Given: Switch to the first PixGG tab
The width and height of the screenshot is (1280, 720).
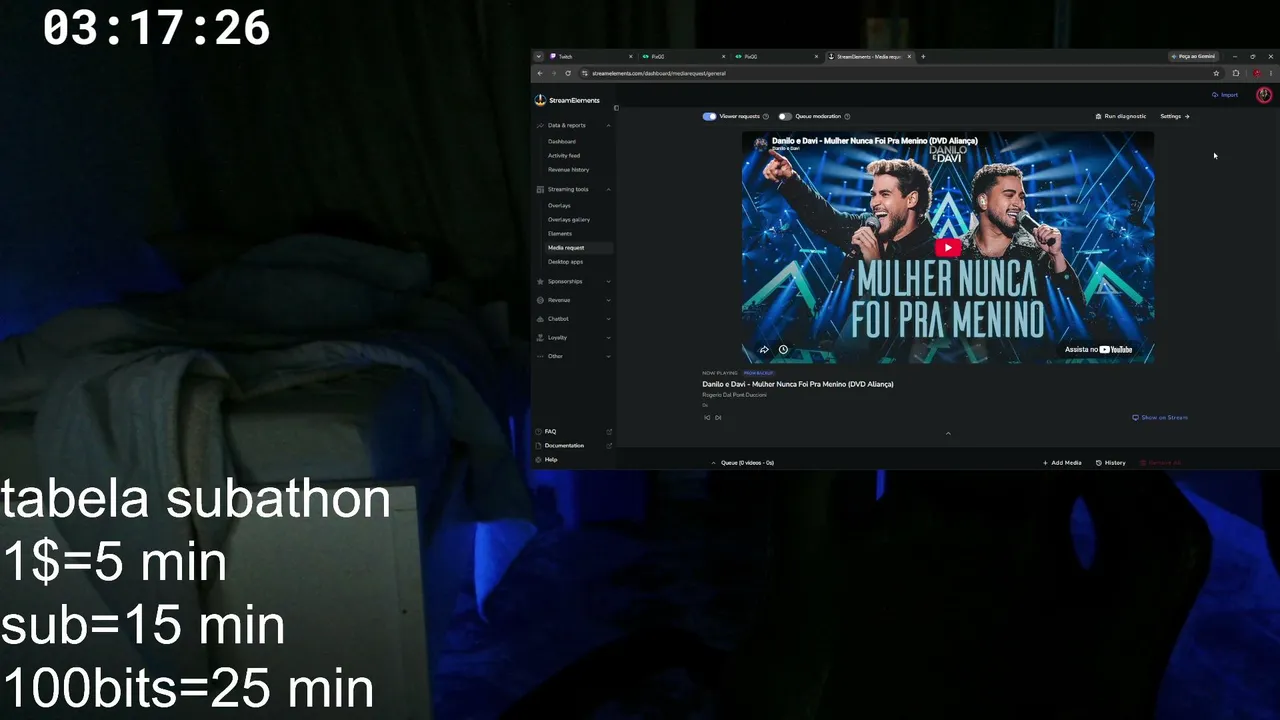Looking at the screenshot, I should (684, 56).
